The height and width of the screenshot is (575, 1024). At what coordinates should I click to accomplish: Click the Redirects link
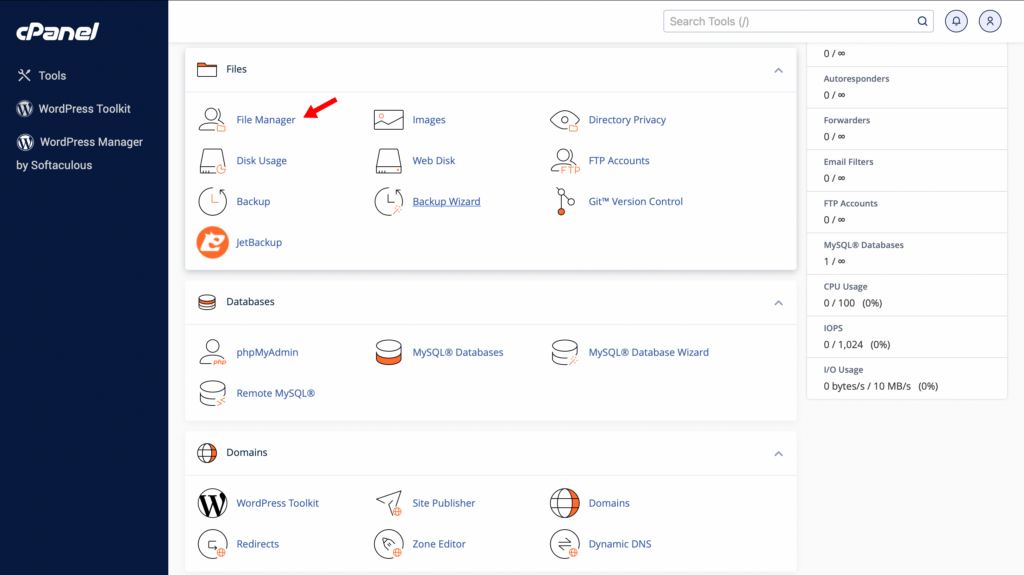(x=257, y=544)
